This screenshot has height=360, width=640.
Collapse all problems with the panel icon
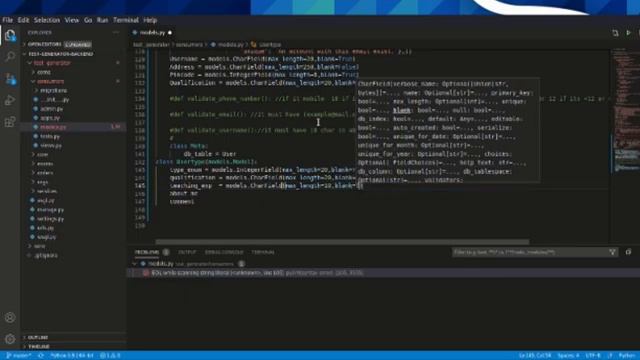[628, 252]
